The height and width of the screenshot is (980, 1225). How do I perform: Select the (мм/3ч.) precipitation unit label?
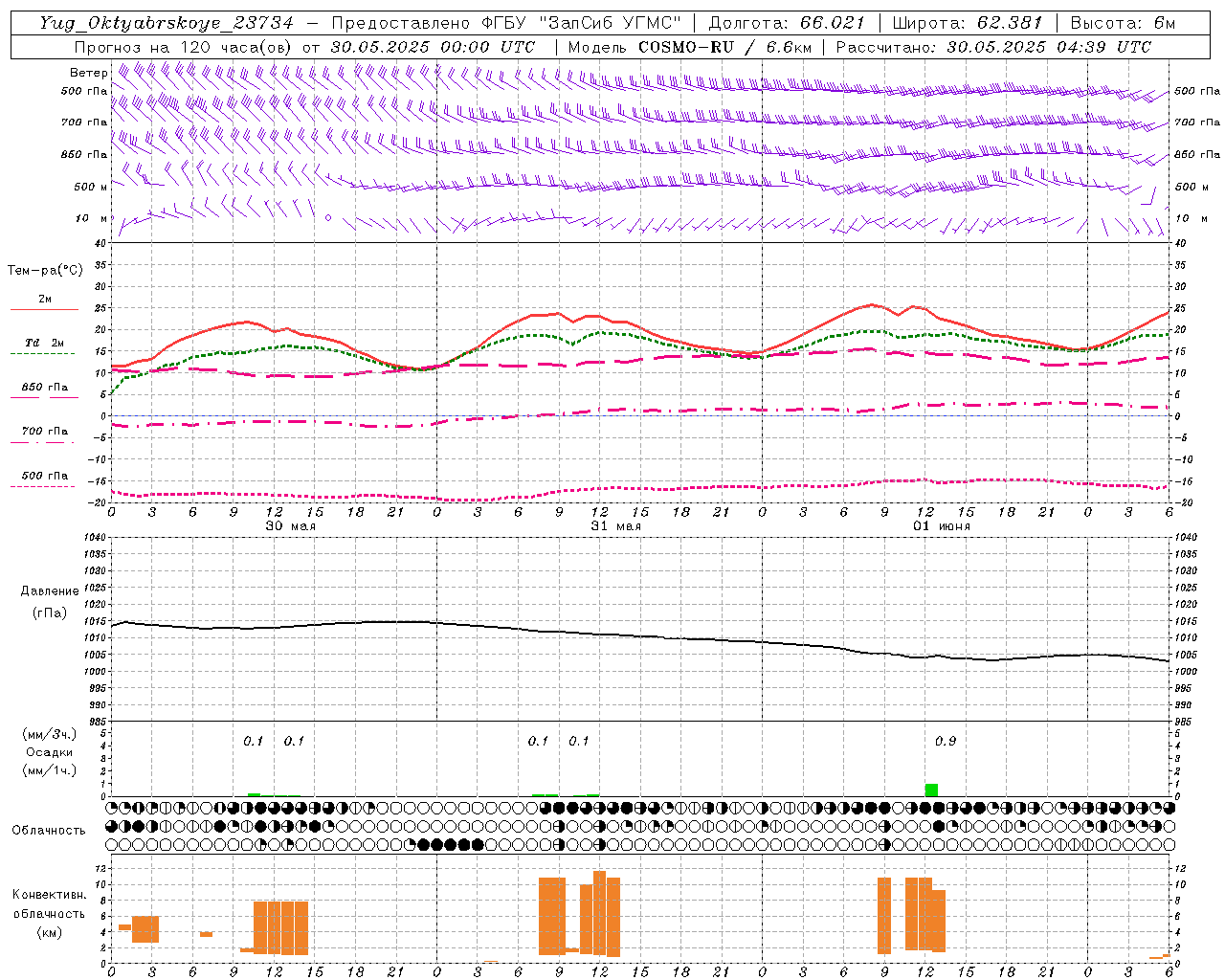coord(49,734)
